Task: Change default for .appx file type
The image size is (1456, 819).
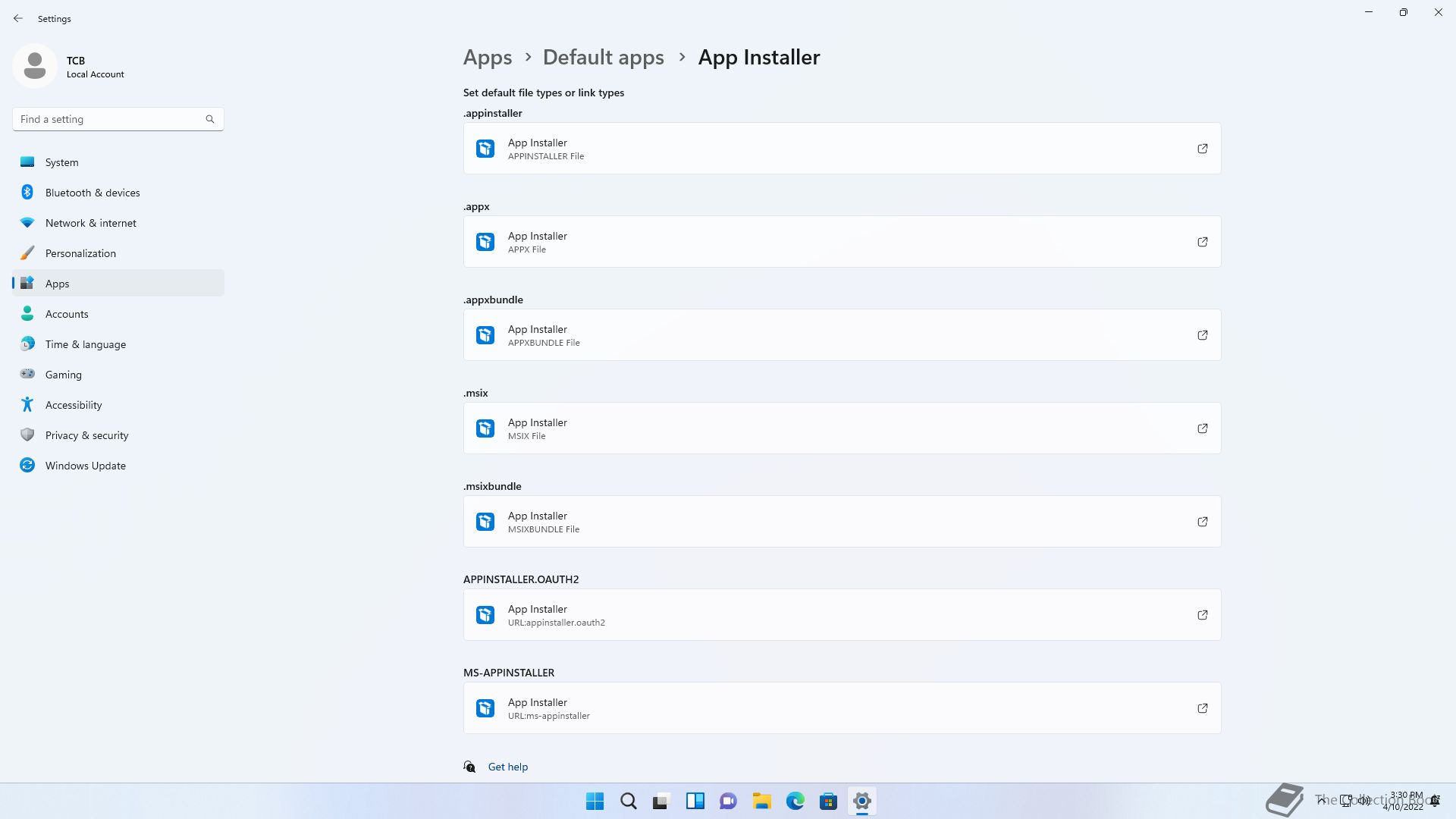Action: tap(843, 242)
